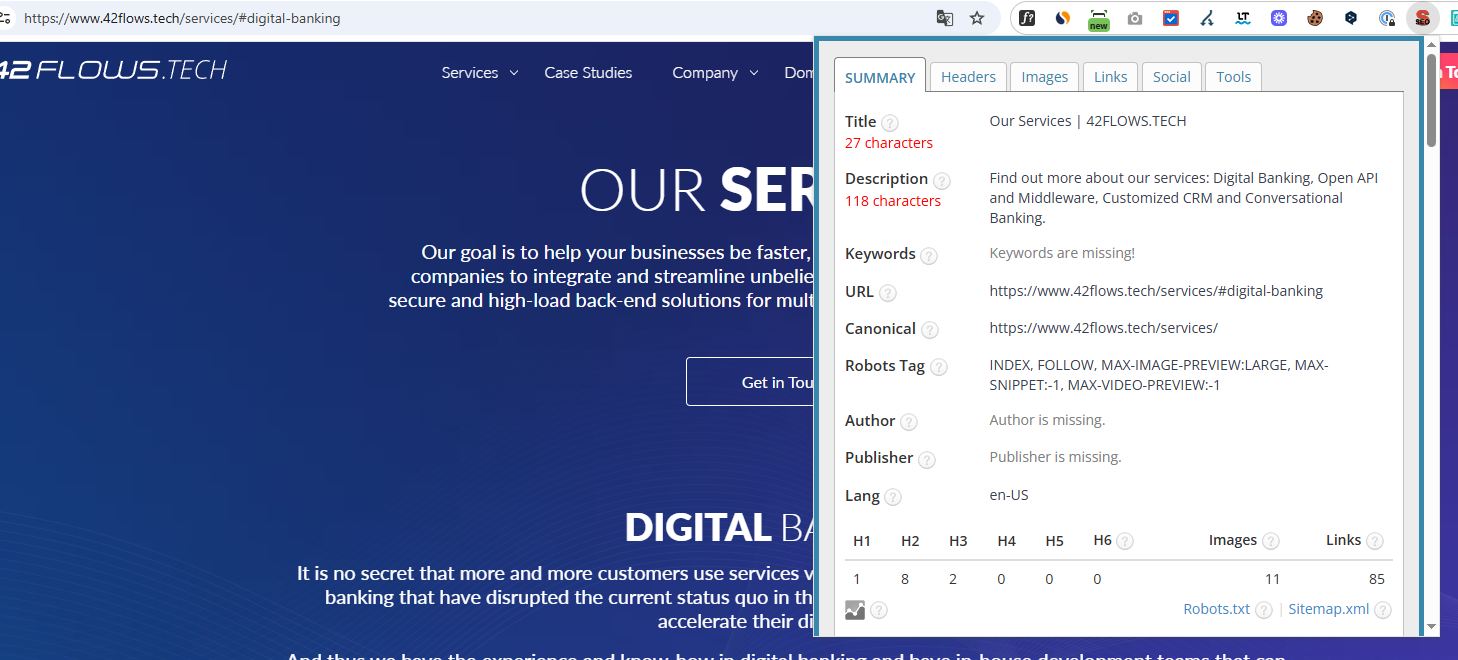Click the help icon next to H6 heading
Screen dimensions: 1458x660
[x=1125, y=541]
